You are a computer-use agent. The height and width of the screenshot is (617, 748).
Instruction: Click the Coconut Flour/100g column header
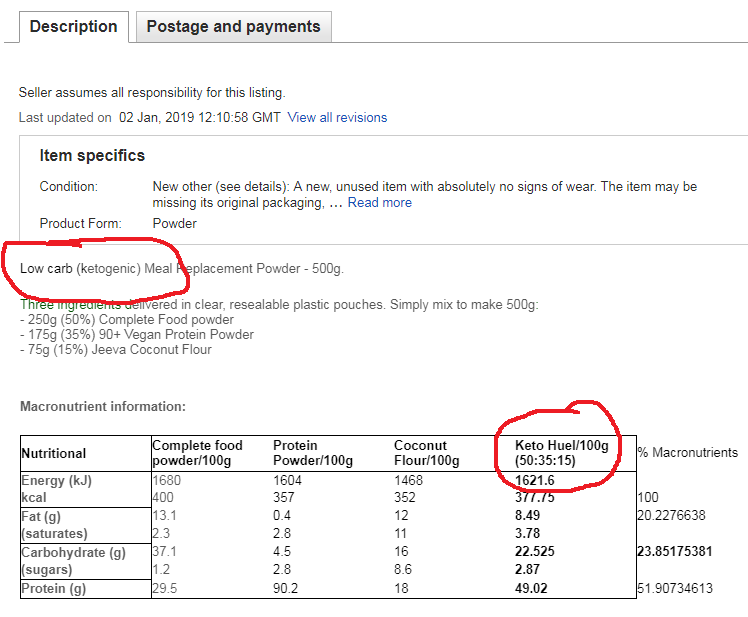427,453
